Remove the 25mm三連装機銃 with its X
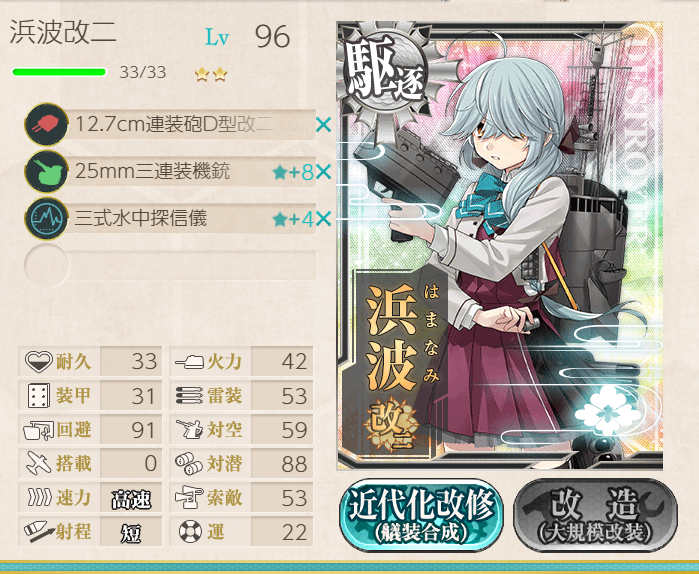The width and height of the screenshot is (699, 574). point(323,172)
